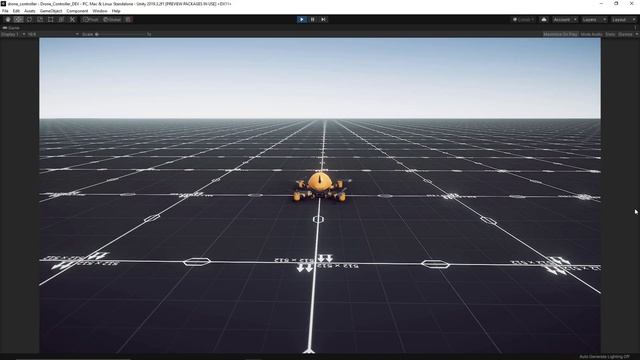Toggle Maximize On Play
This screenshot has width=640, height=360.
pyautogui.click(x=560, y=34)
